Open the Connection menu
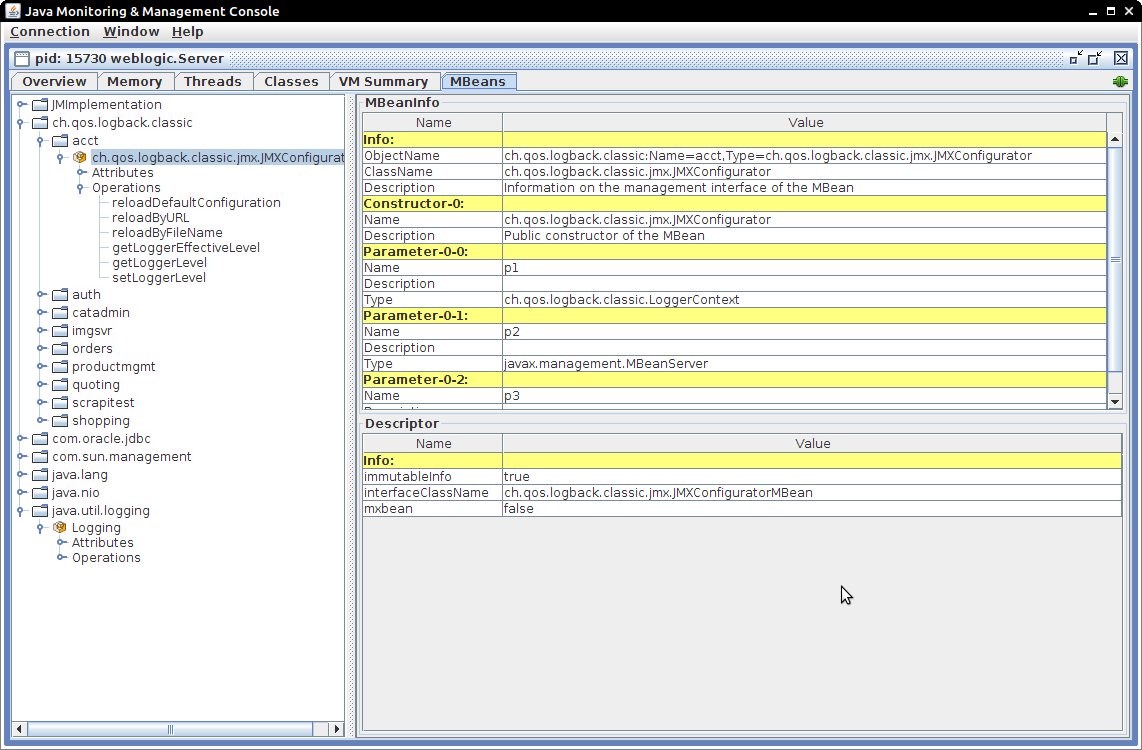 [x=50, y=32]
